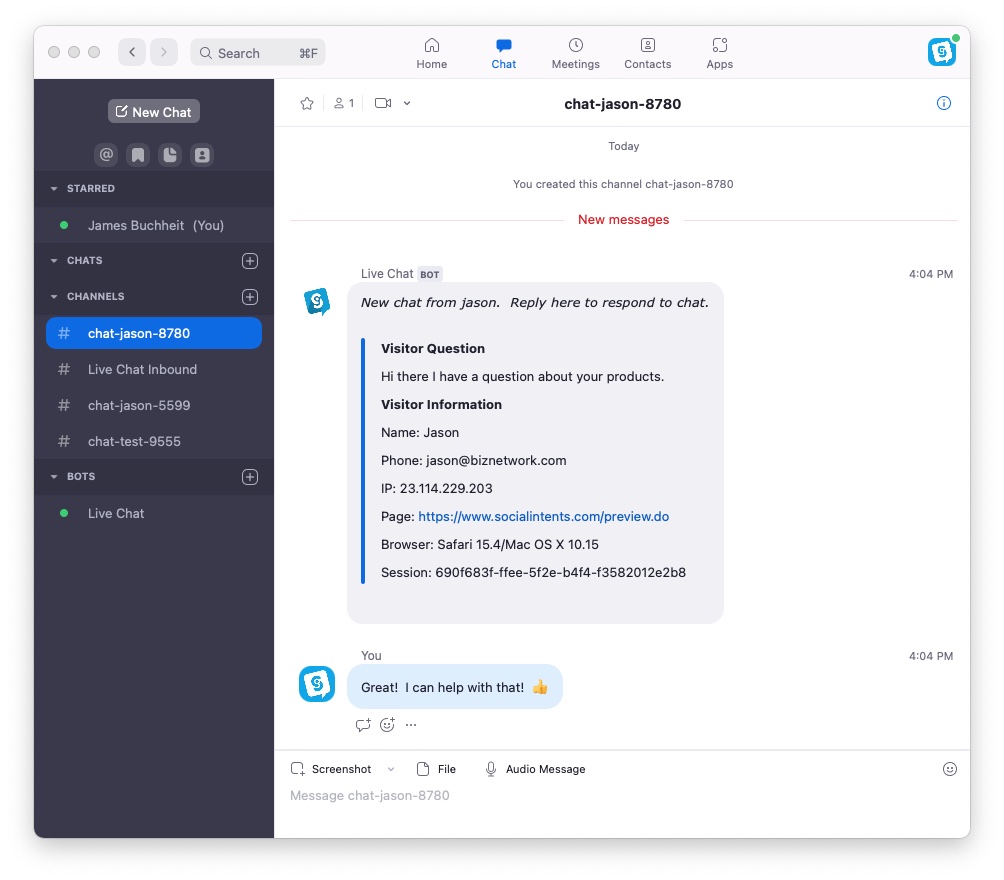
Task: Open the Screenshot dropdown arrow
Action: point(391,769)
